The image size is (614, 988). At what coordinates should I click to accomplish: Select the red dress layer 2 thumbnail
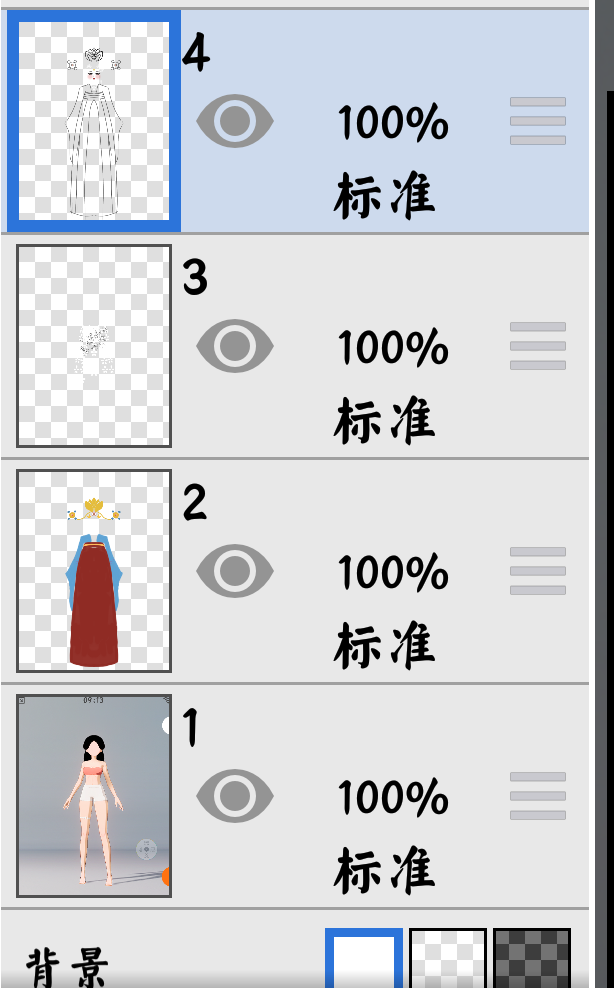click(x=94, y=571)
